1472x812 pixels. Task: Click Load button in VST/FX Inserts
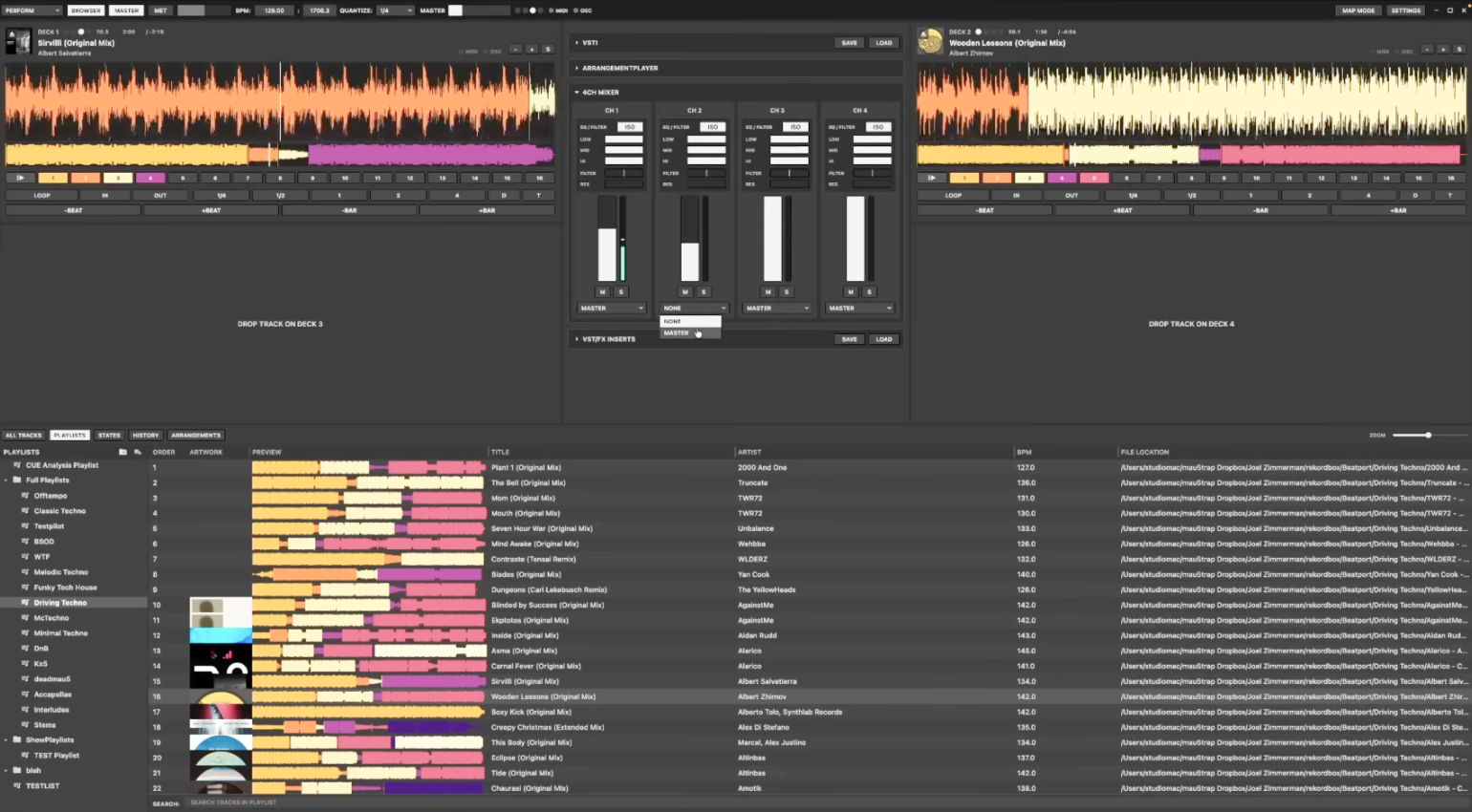pyautogui.click(x=884, y=339)
